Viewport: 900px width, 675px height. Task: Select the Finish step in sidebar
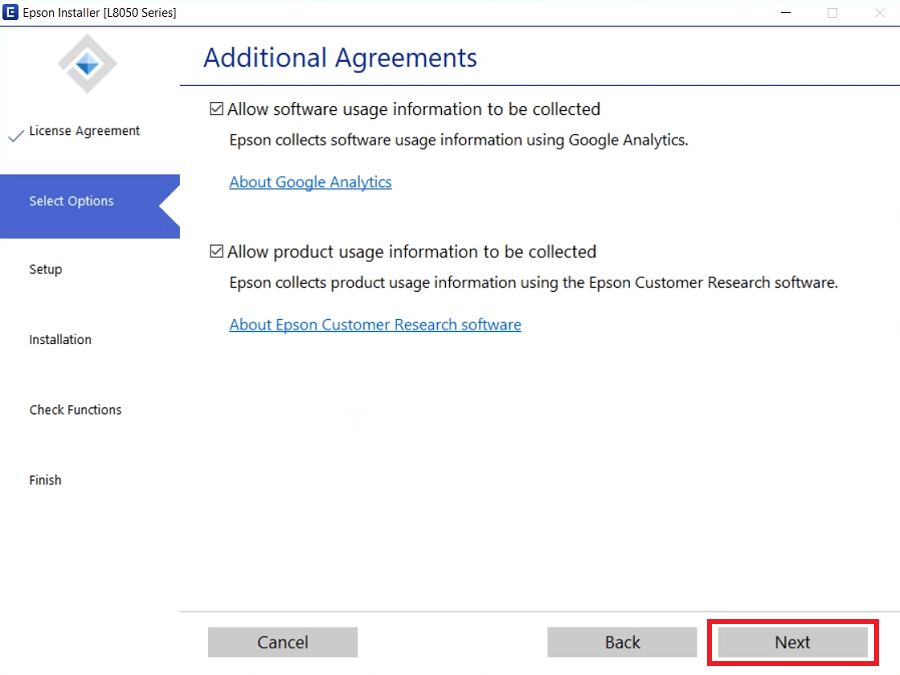click(45, 480)
